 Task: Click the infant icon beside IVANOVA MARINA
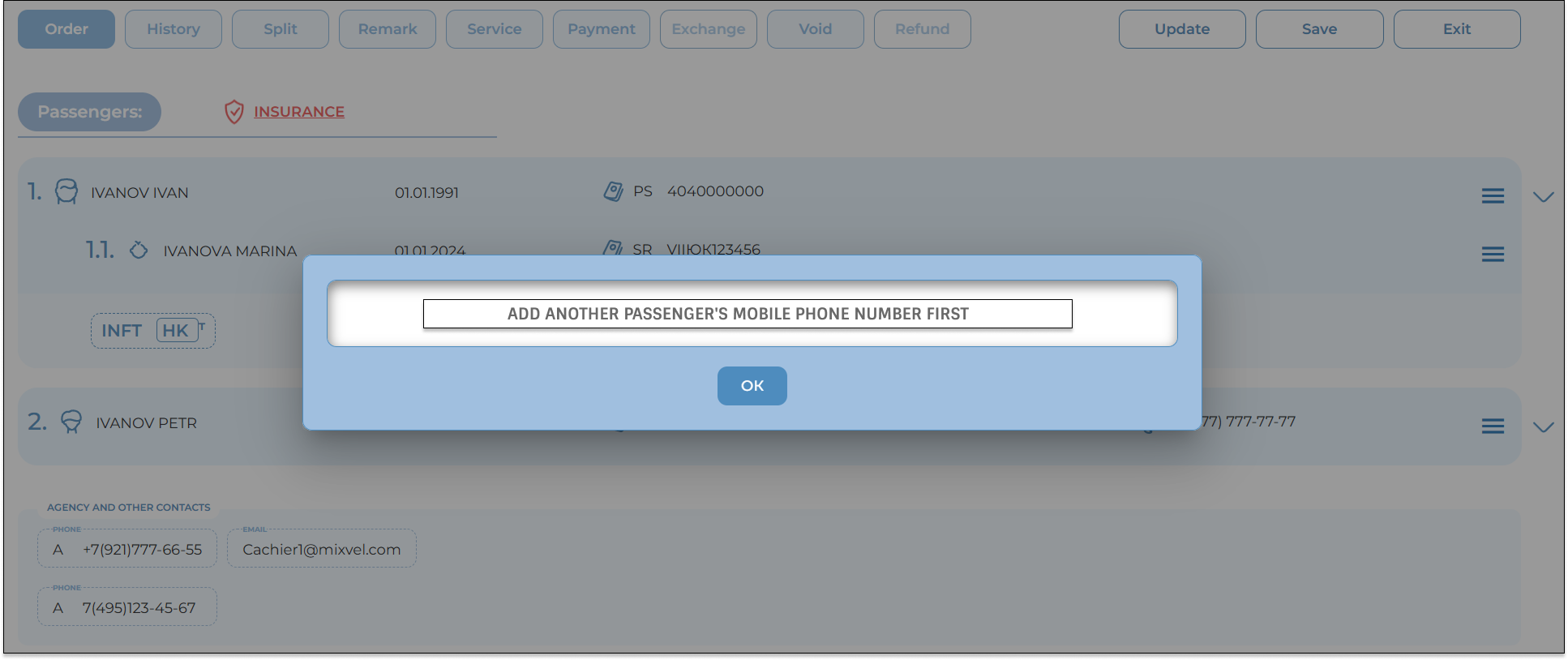[139, 250]
